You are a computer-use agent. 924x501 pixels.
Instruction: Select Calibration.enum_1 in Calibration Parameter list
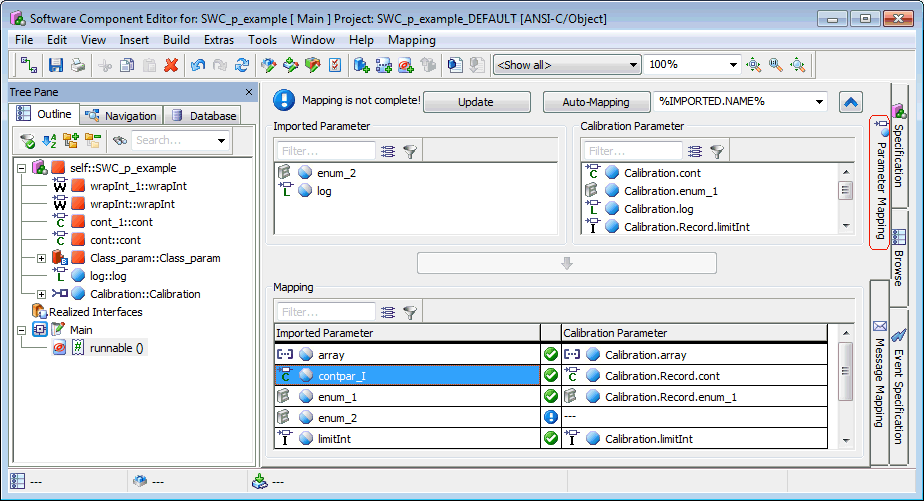tap(671, 191)
